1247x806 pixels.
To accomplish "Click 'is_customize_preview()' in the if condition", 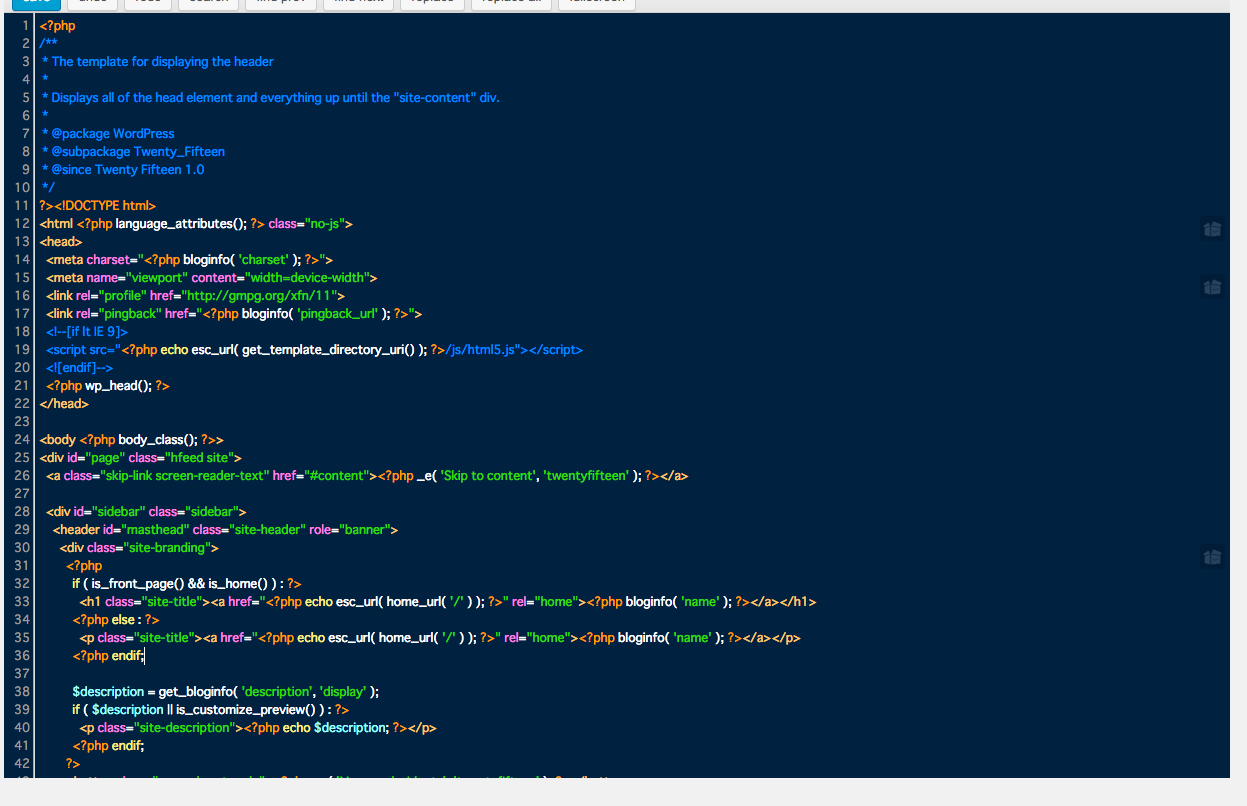I will [x=248, y=709].
